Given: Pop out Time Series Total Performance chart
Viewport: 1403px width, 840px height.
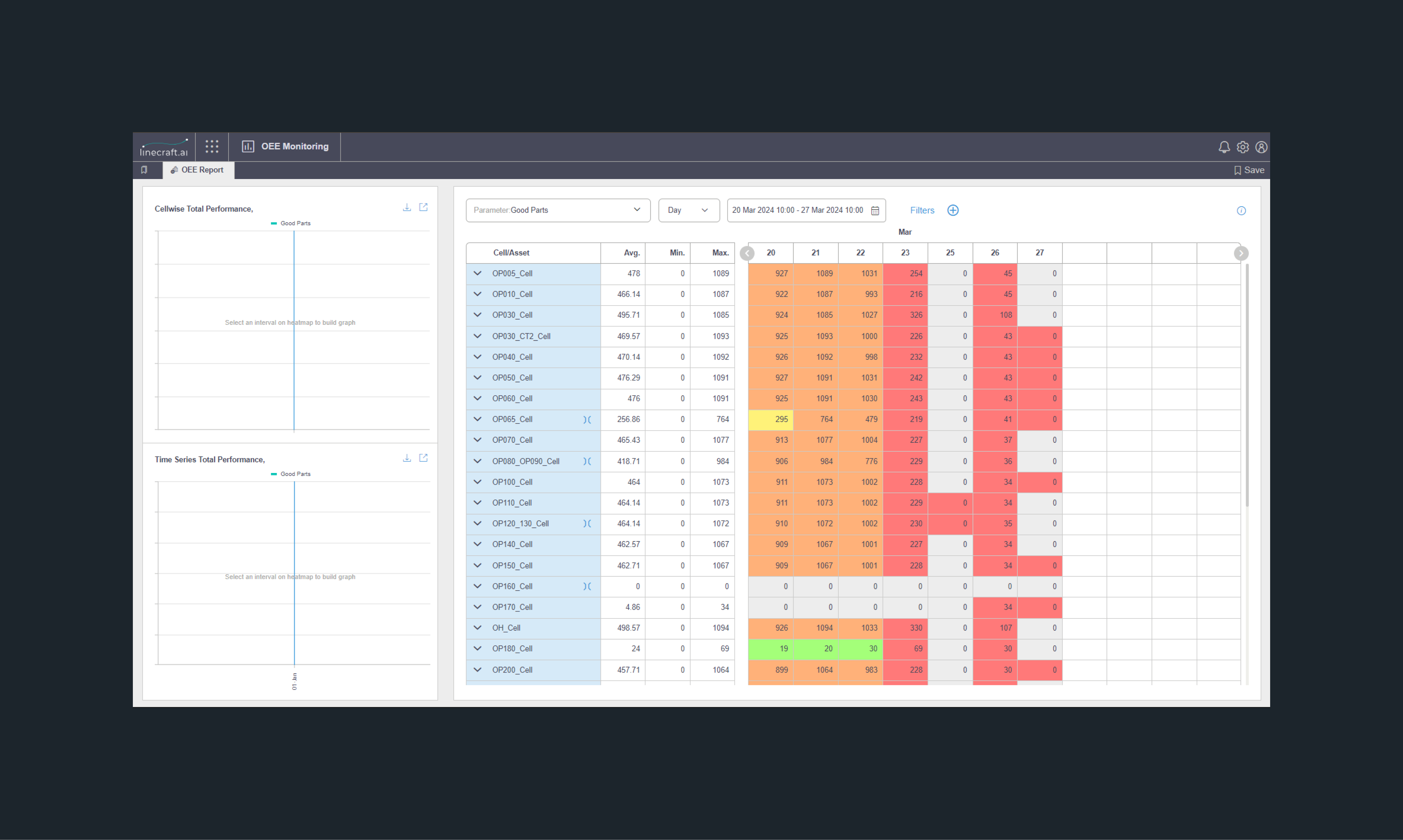Looking at the screenshot, I should coord(423,458).
